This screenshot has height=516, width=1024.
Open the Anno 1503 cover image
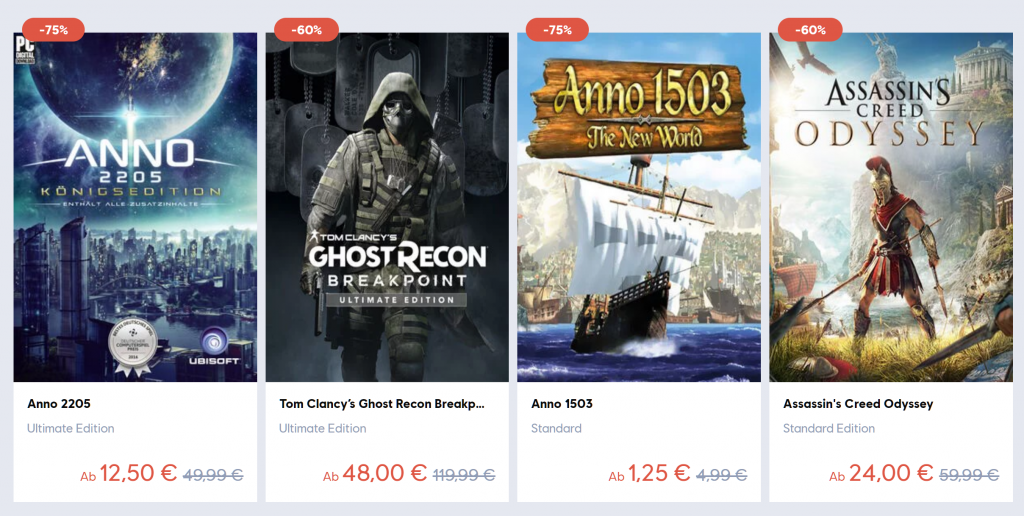(x=639, y=207)
